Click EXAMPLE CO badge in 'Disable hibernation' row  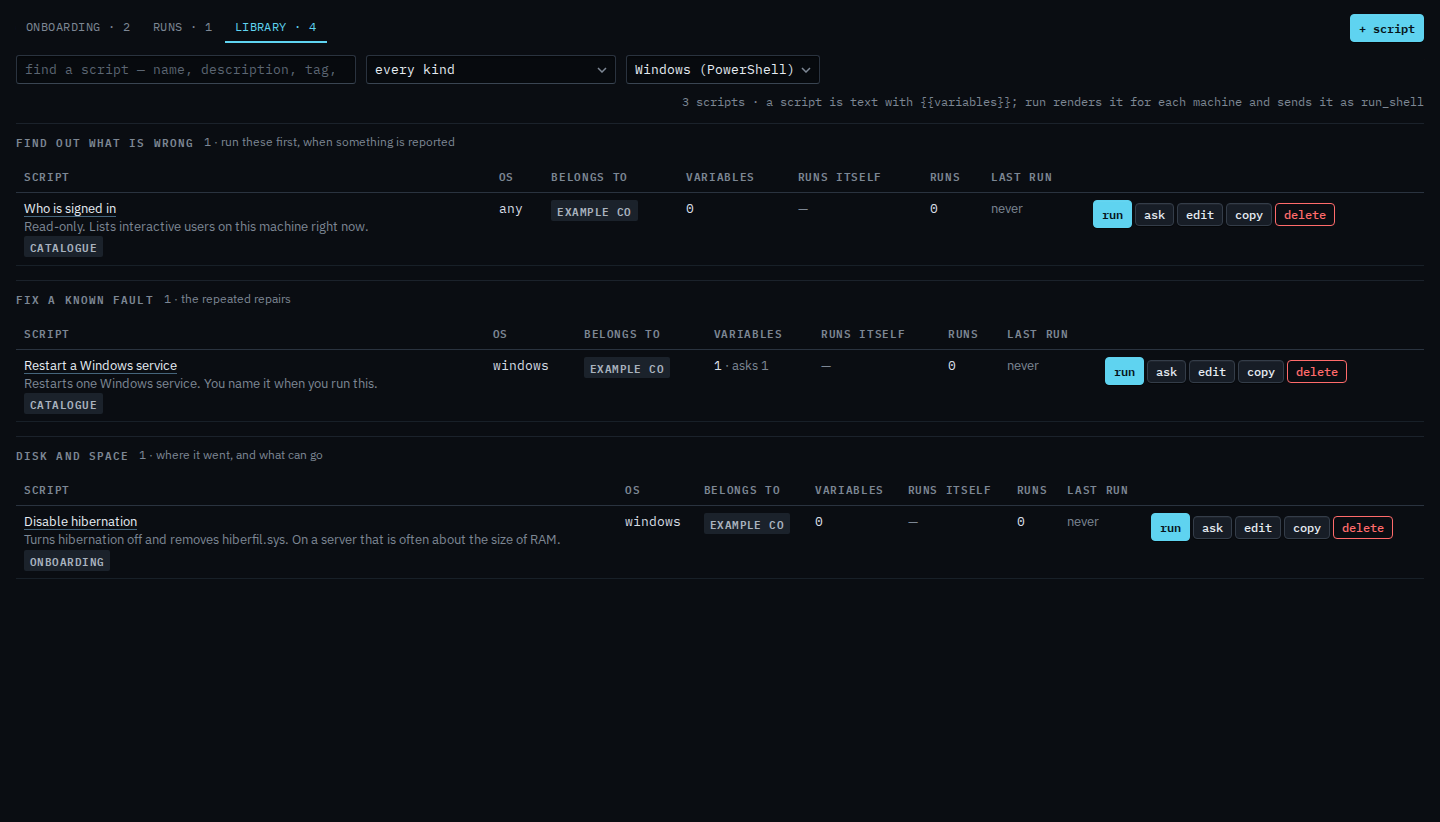(x=747, y=525)
